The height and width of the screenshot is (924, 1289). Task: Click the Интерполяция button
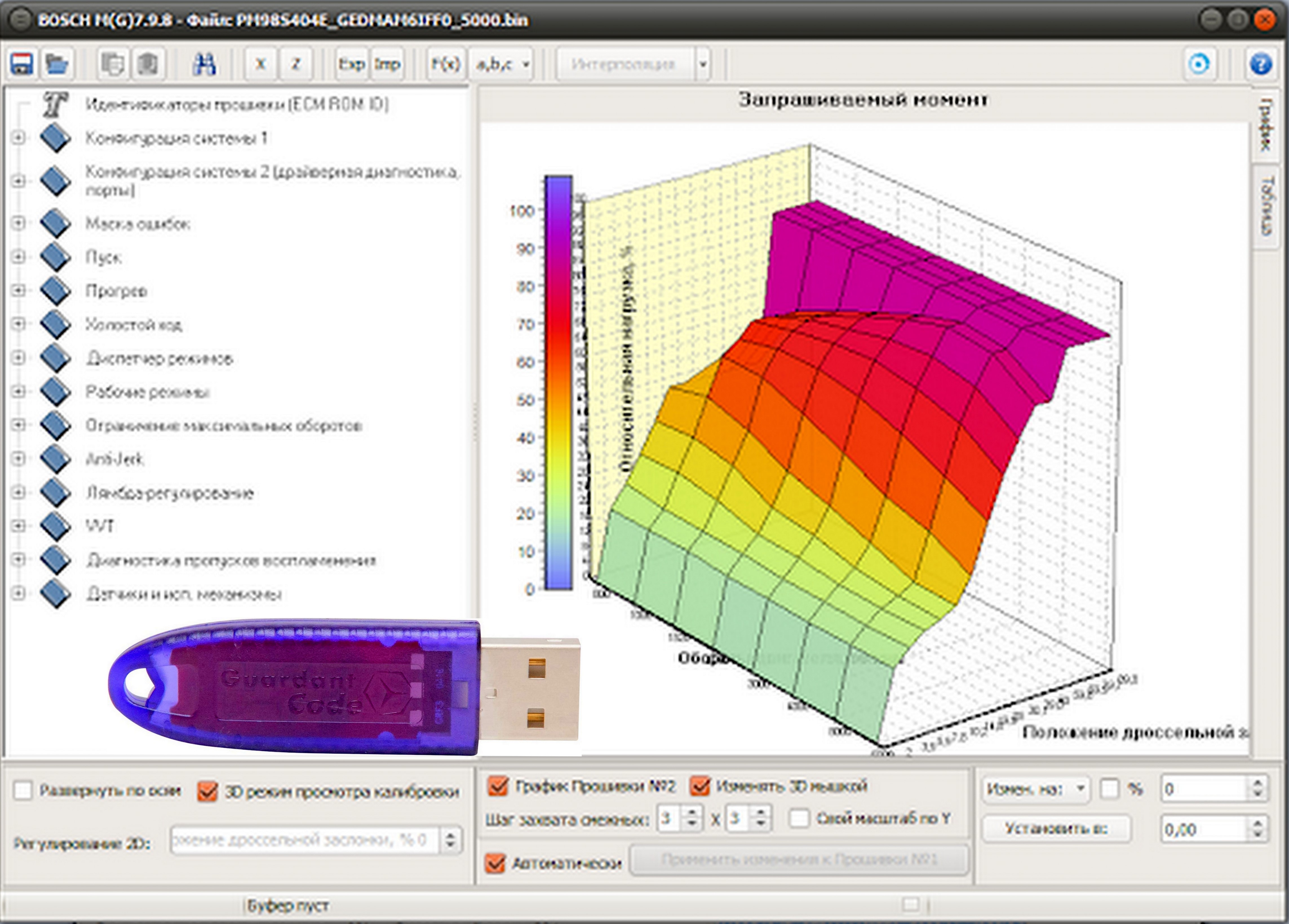point(623,64)
